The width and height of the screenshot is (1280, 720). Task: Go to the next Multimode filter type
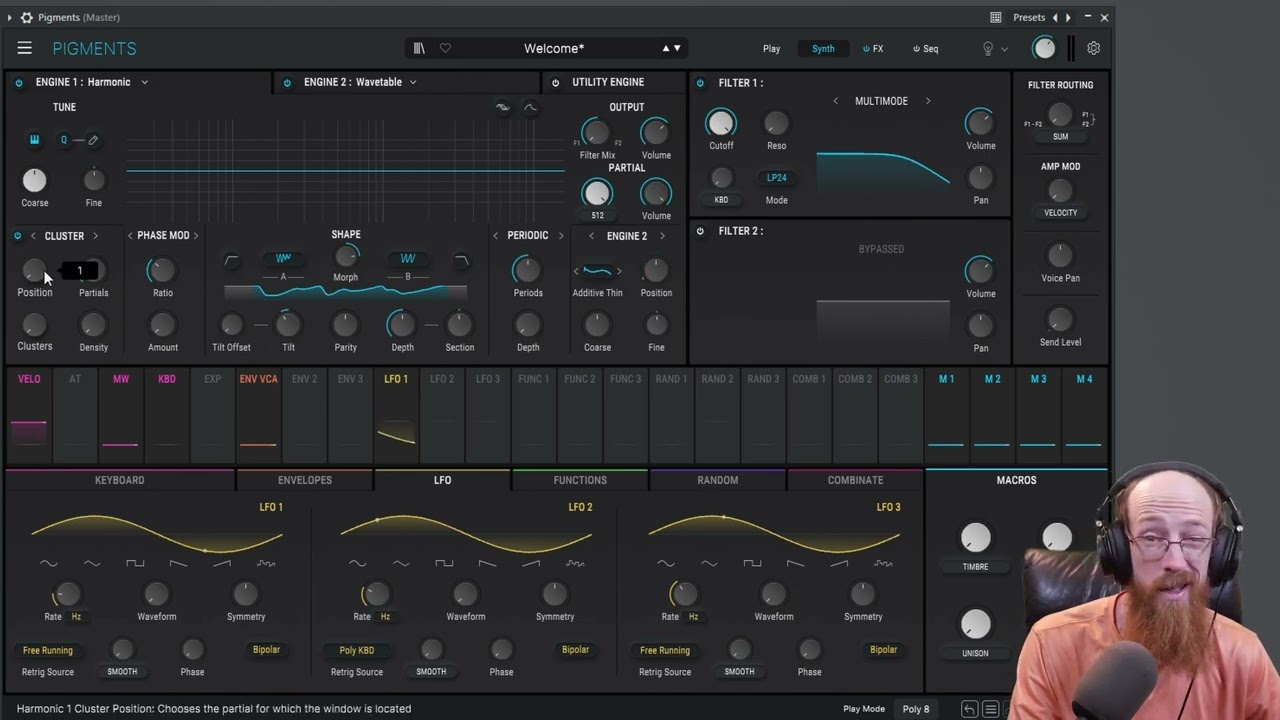click(x=928, y=101)
